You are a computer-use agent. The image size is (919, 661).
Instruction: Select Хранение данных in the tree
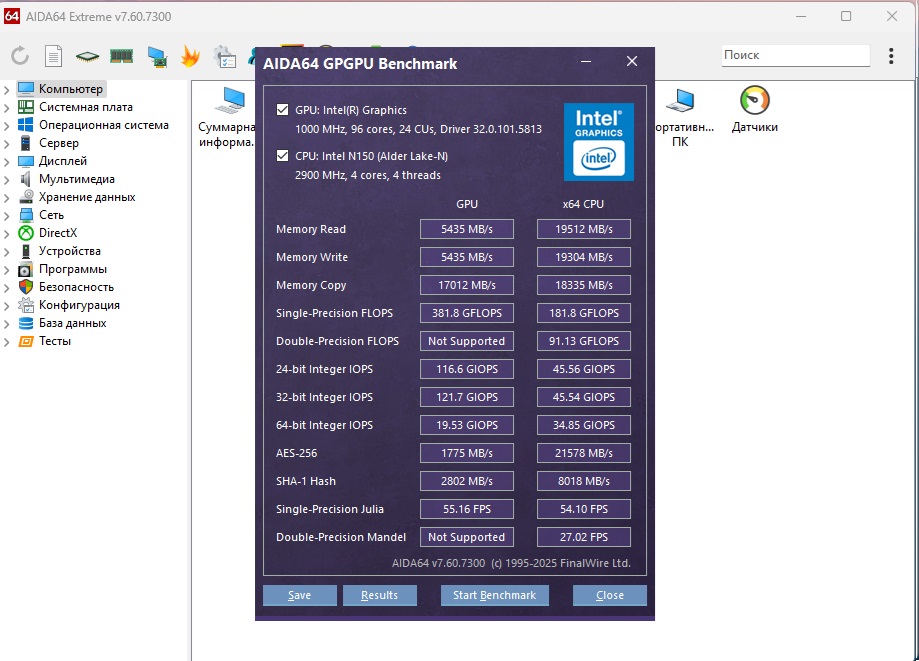click(x=87, y=197)
